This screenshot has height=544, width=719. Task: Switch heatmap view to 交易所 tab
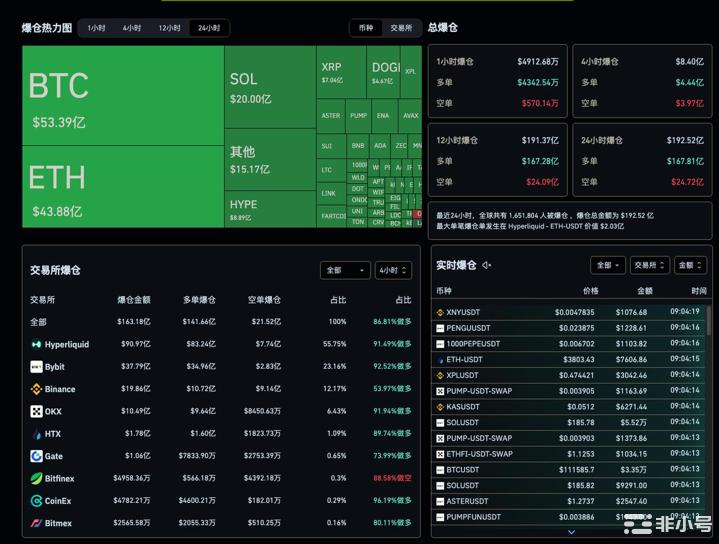tap(401, 28)
